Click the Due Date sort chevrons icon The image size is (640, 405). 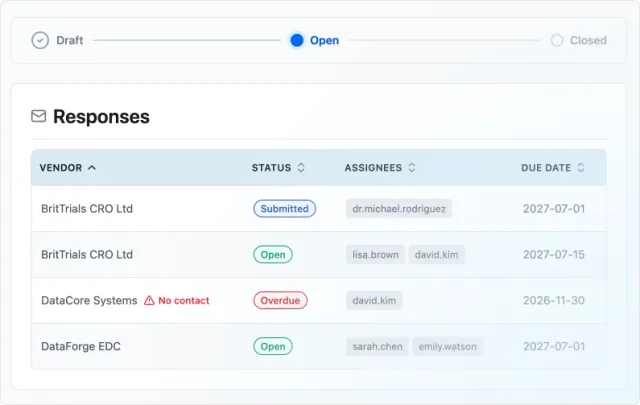pyautogui.click(x=580, y=168)
